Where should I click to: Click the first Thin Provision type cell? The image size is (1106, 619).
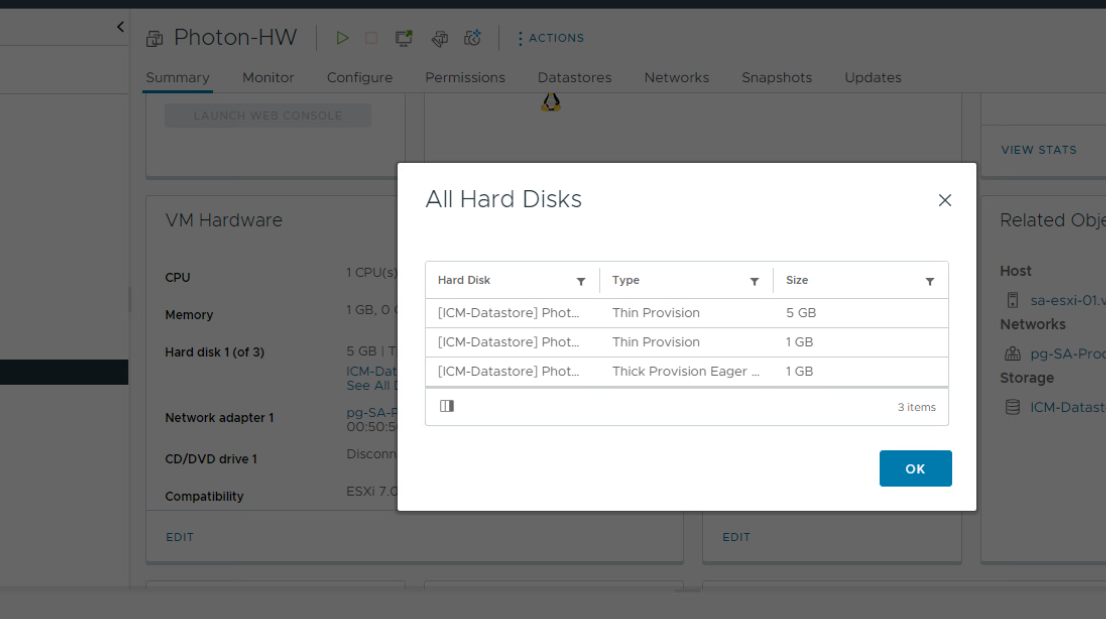pyautogui.click(x=656, y=313)
